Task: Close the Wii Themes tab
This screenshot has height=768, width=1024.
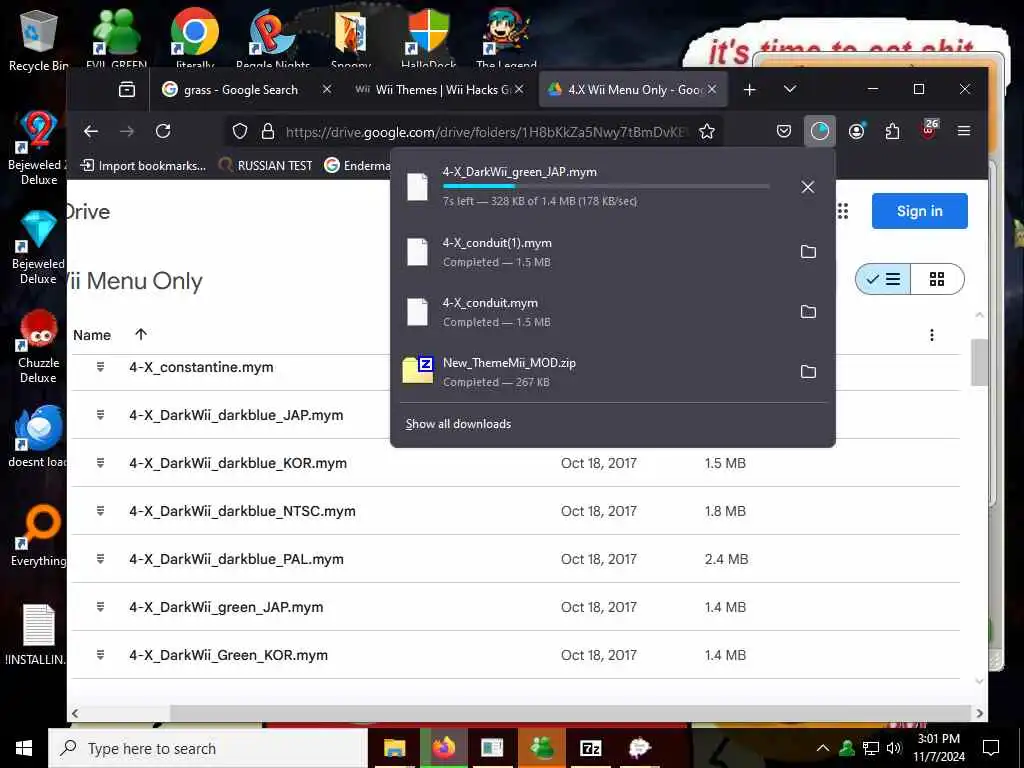Action: coord(519,89)
